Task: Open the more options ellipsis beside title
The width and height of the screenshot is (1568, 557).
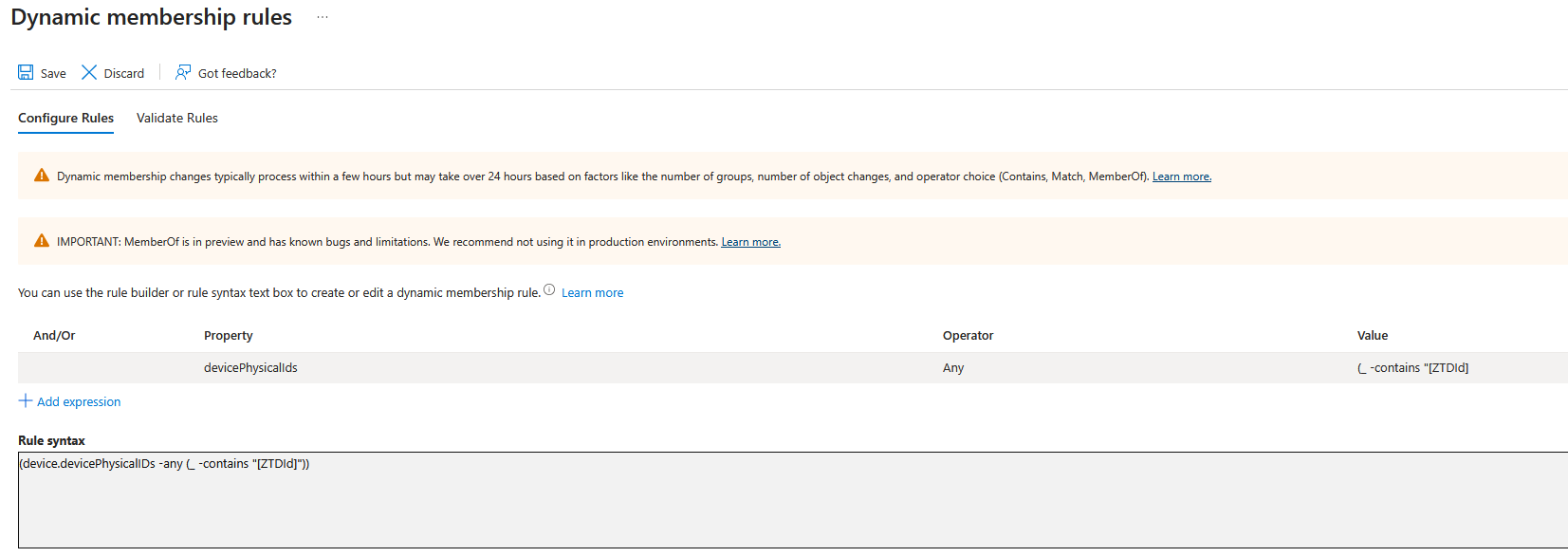Action: (323, 17)
